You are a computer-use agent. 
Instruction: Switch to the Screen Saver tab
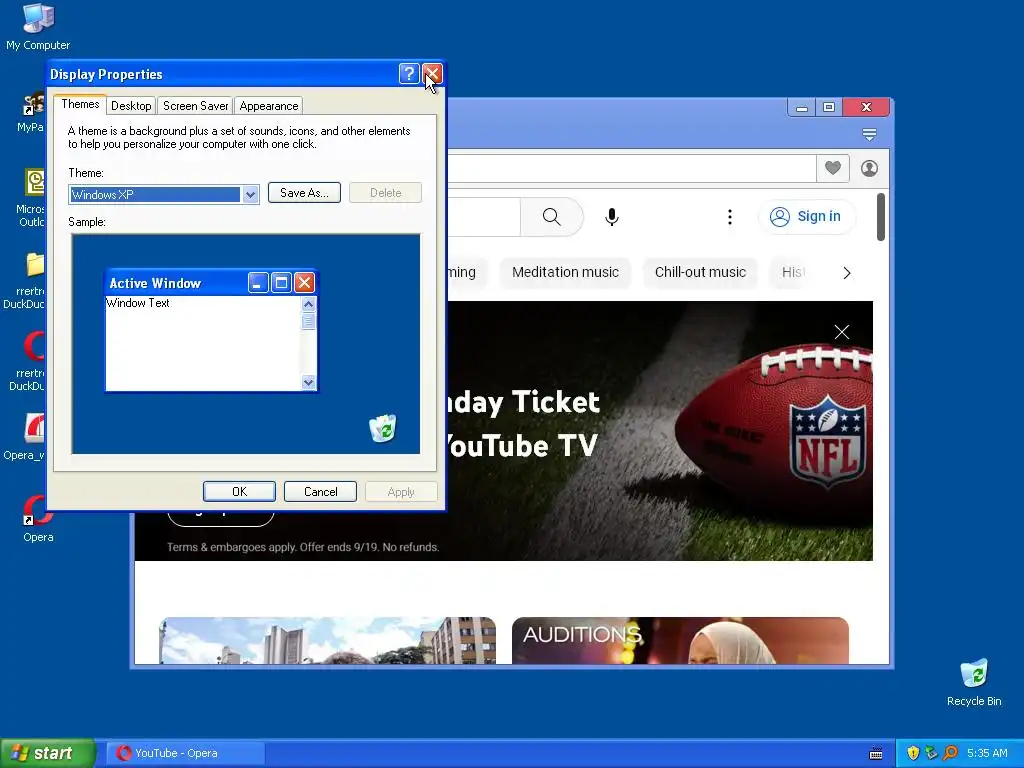(x=195, y=106)
